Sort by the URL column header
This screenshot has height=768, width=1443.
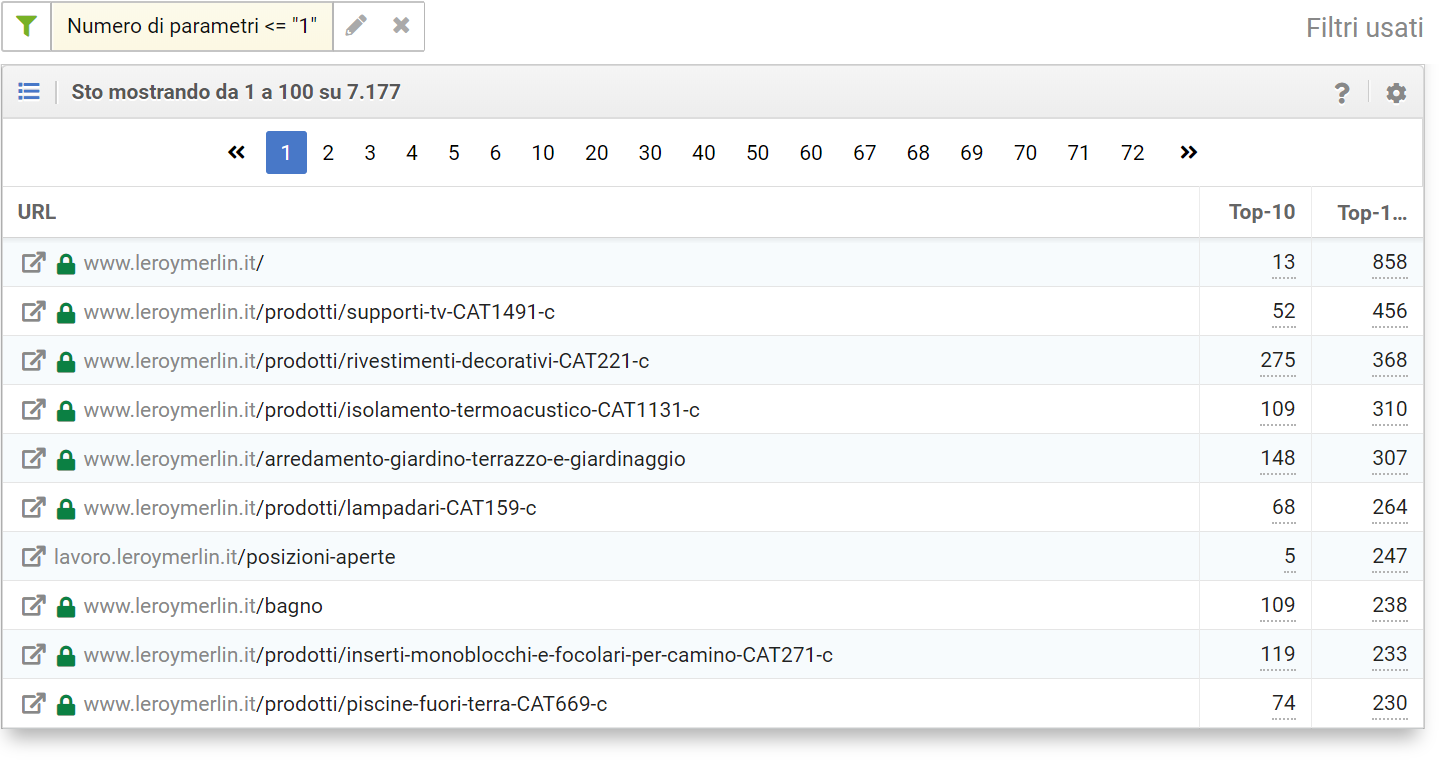(x=37, y=212)
